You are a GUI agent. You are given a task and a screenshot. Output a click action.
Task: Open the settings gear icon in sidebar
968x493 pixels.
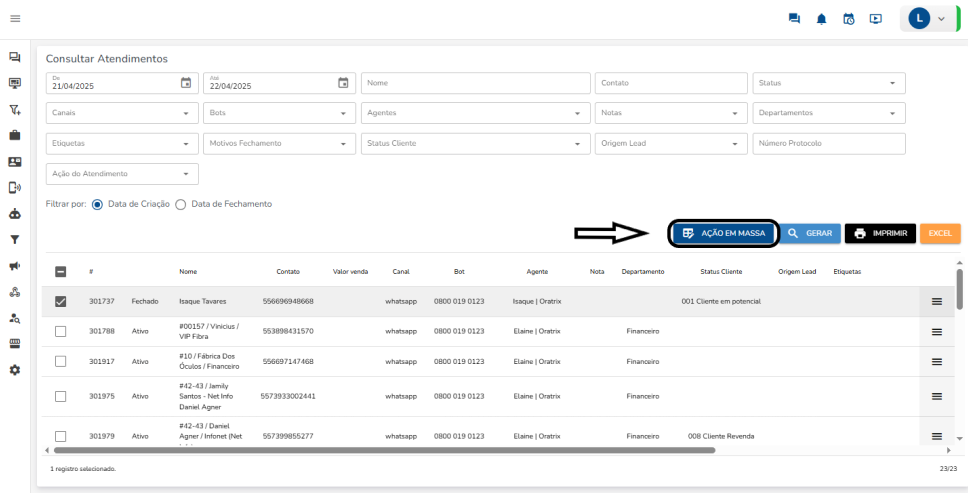tap(15, 370)
